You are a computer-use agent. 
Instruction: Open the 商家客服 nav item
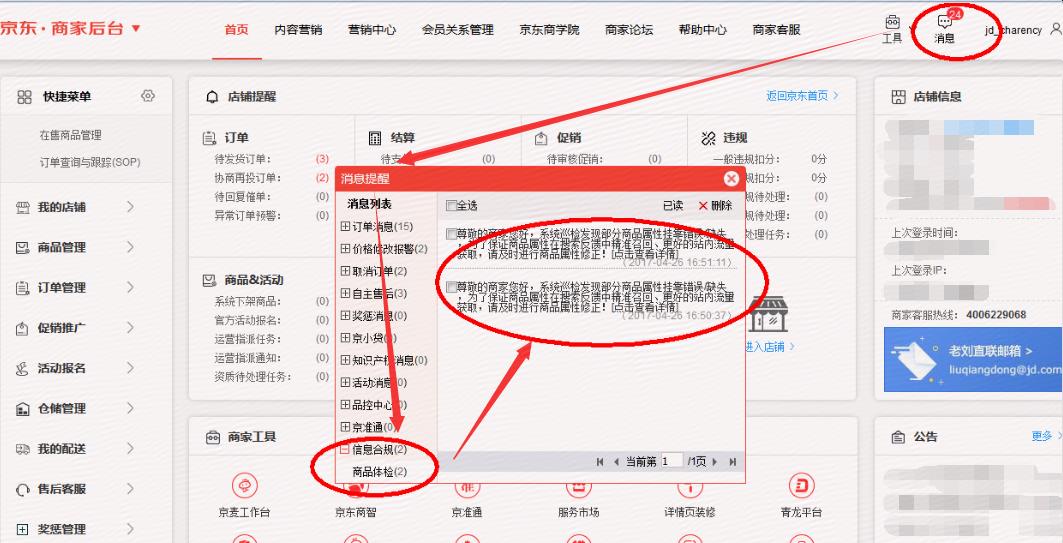coord(777,30)
